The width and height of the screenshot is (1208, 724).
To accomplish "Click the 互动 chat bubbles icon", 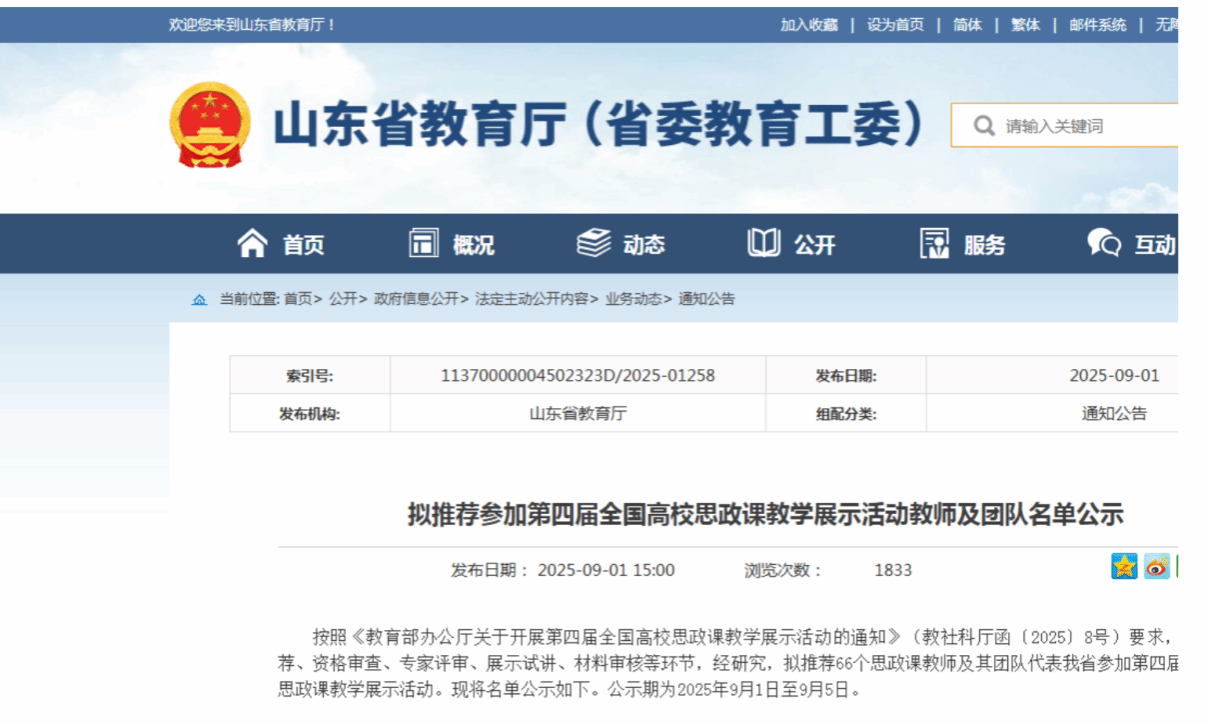I will coord(1104,243).
